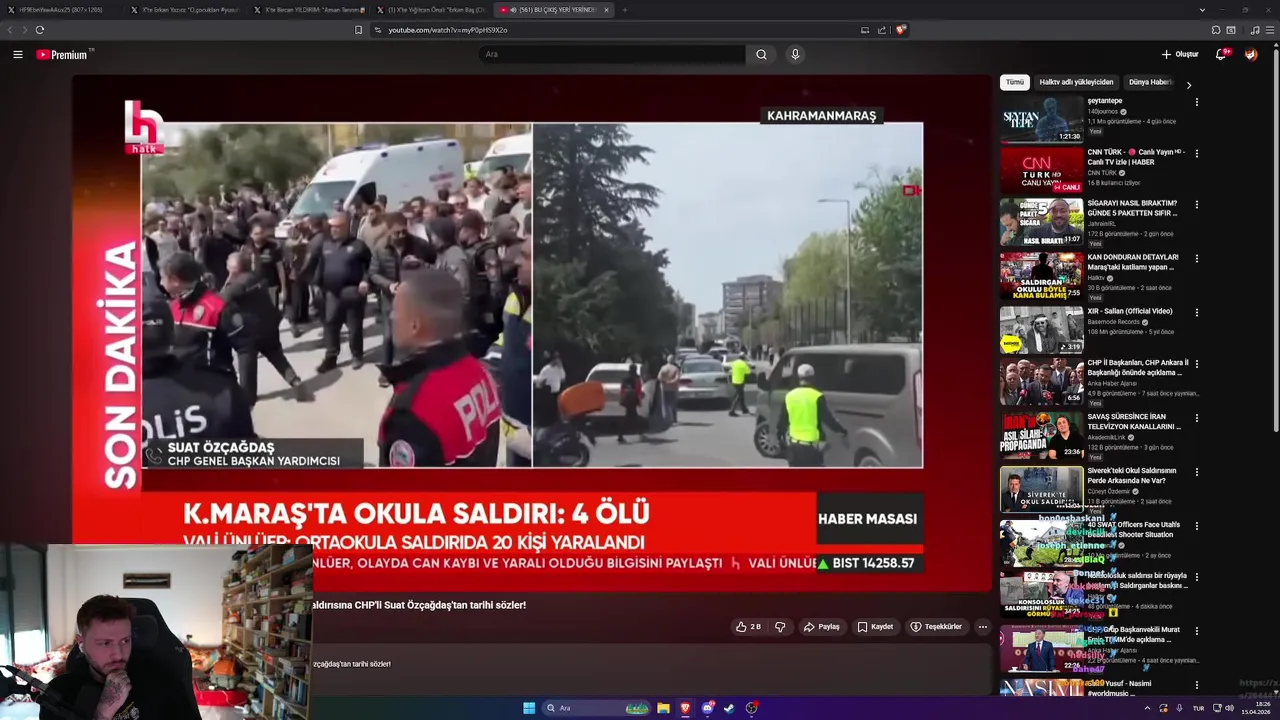Open XIR - Sallan Official Video thumbnail
Screen dimensions: 1280x720
pos(1042,329)
